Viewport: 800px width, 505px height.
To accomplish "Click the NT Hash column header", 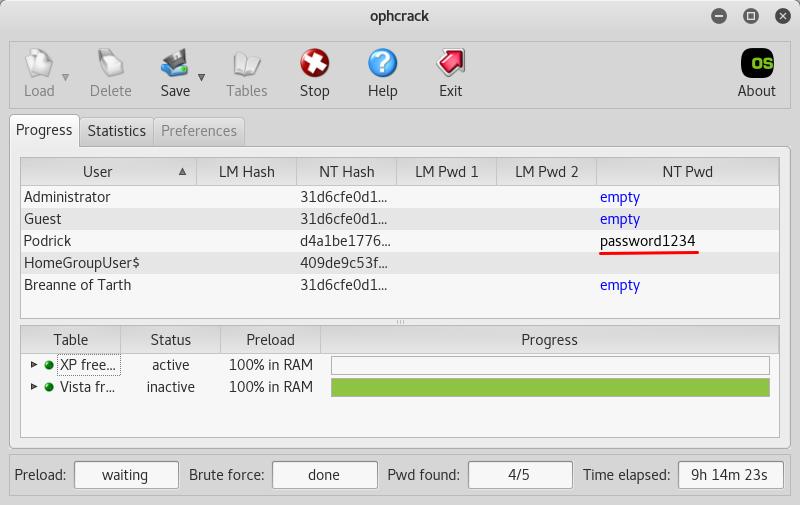I will coord(346,172).
